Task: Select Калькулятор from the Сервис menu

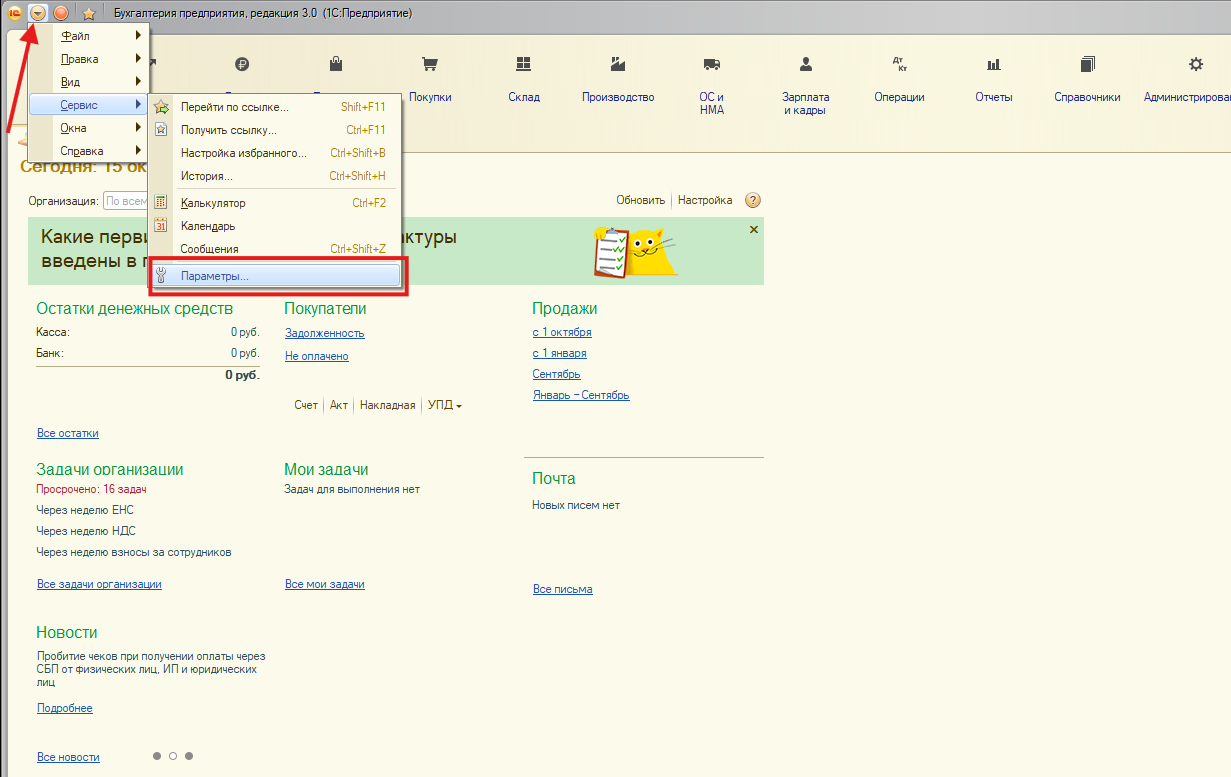Action: point(212,203)
